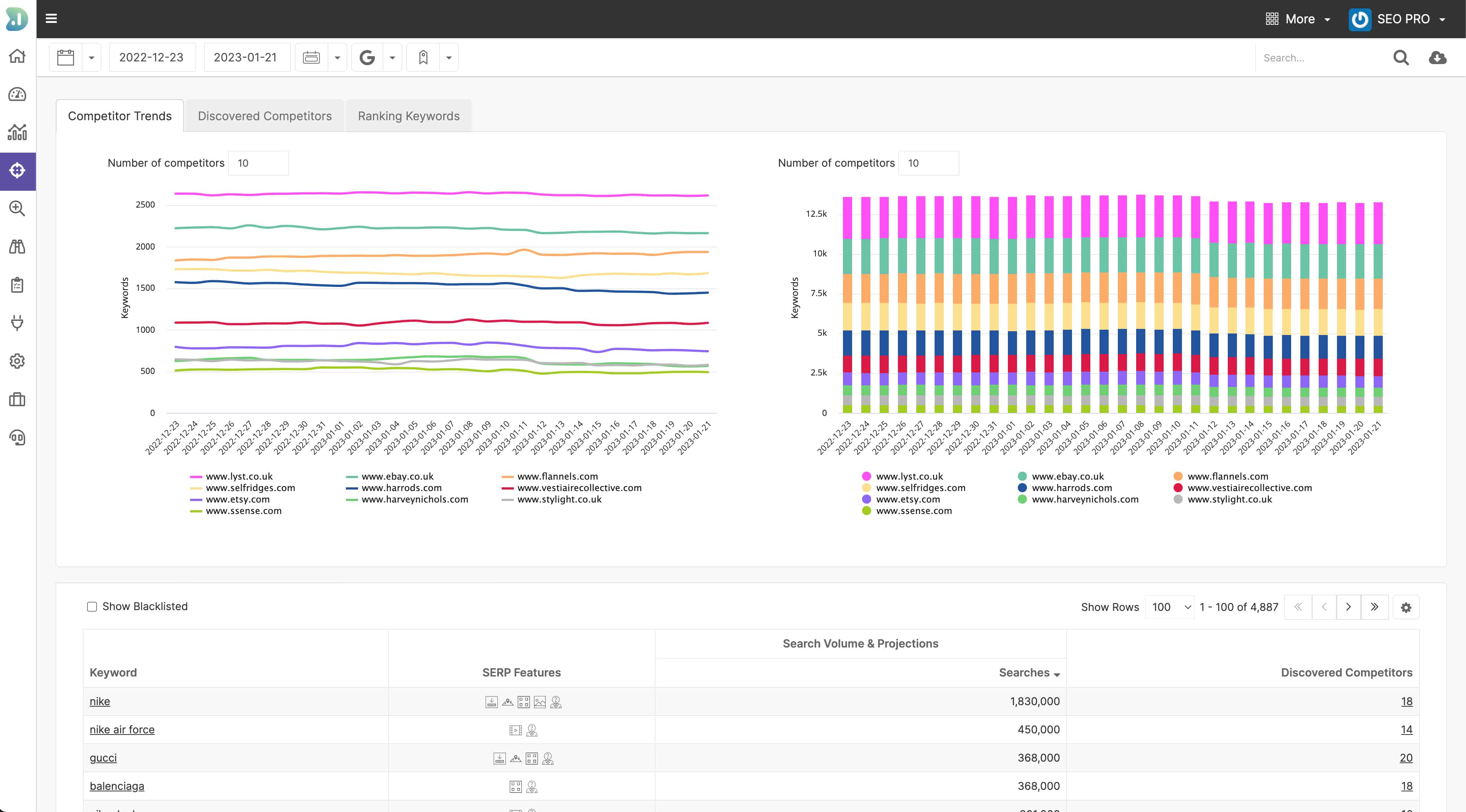The image size is (1466, 812).
Task: Go to the first page of results
Action: (x=1298, y=607)
